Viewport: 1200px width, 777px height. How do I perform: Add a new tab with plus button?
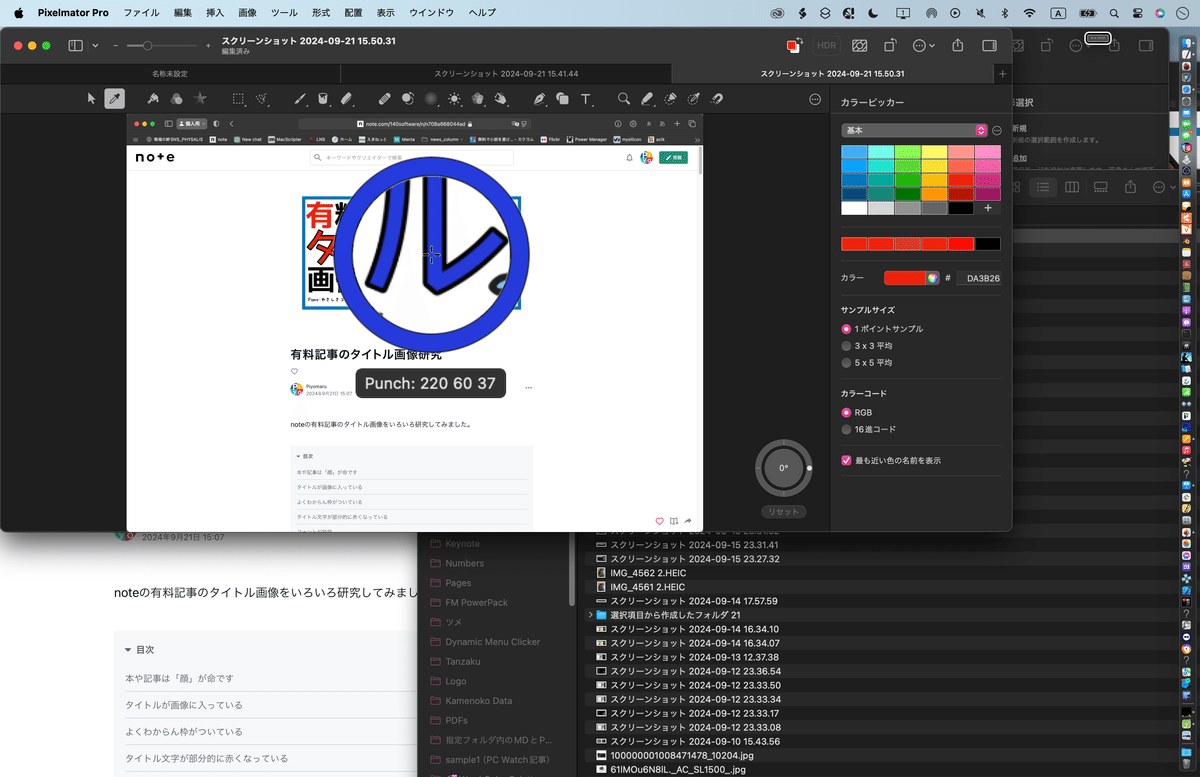click(1003, 74)
